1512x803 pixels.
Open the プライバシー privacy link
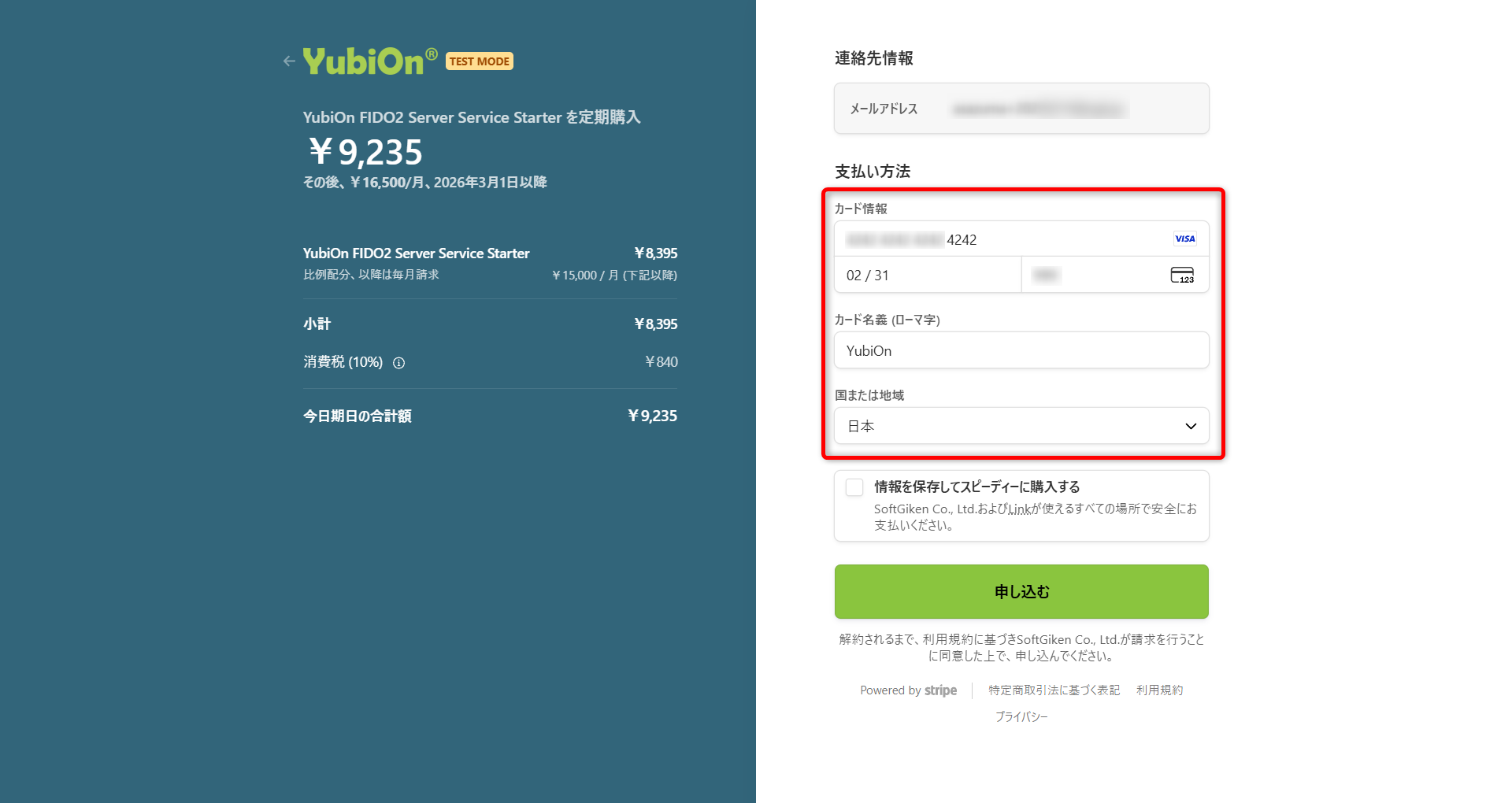(1021, 716)
